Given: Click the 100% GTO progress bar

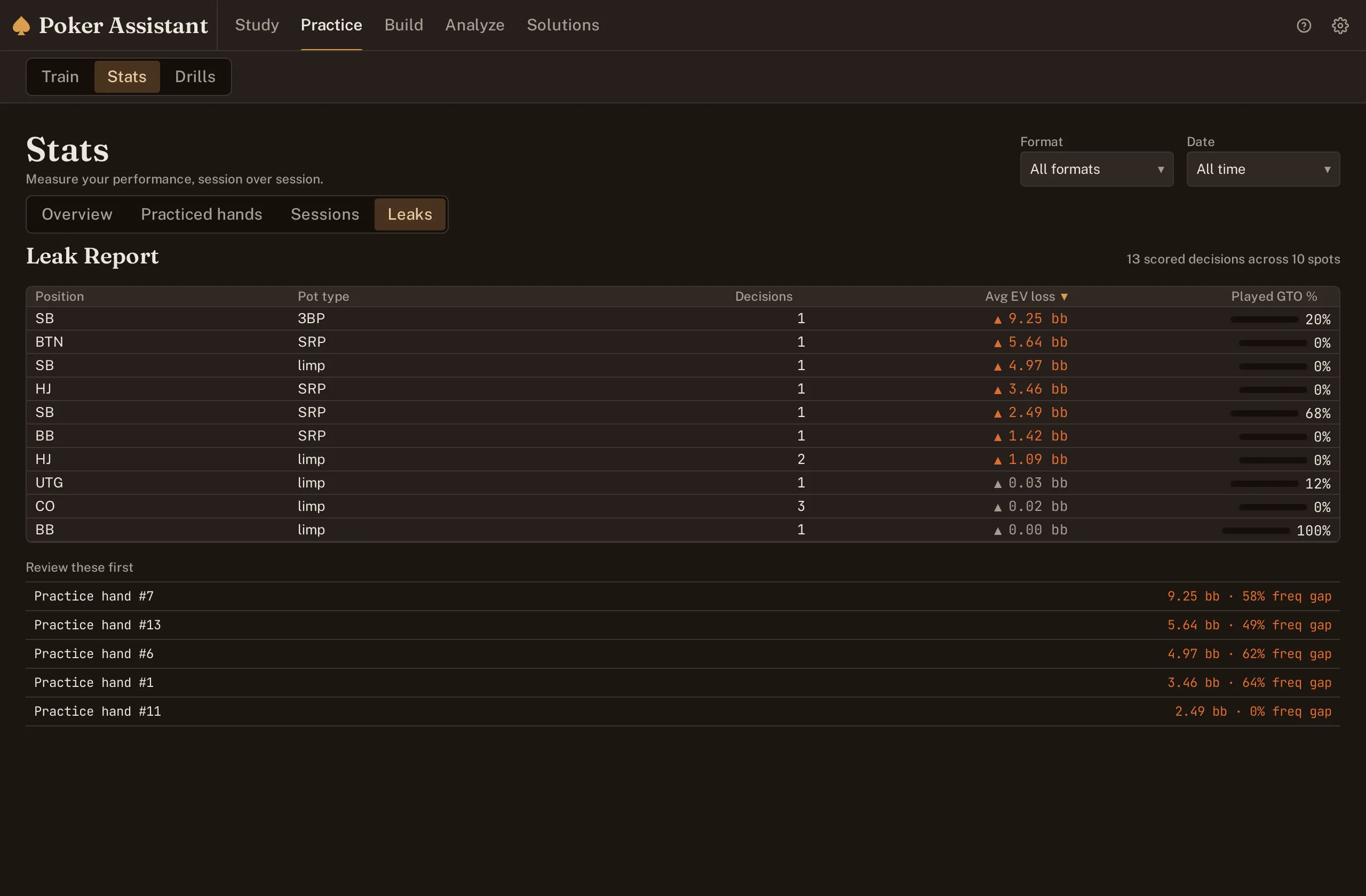Looking at the screenshot, I should [x=1256, y=531].
